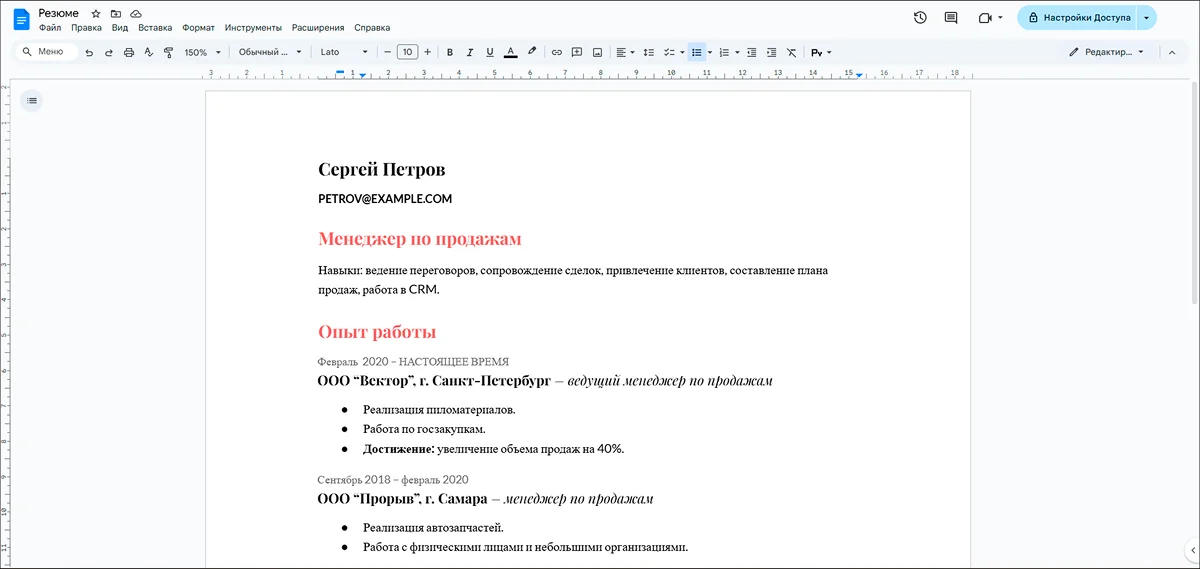Click the name Сергей Петров
The image size is (1200, 569).
pyautogui.click(x=382, y=170)
